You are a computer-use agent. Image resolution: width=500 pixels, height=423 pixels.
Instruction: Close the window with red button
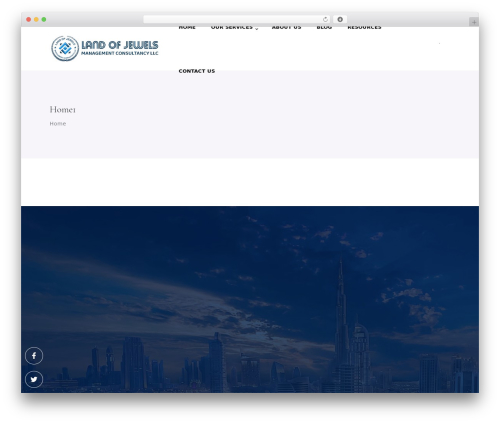(29, 19)
